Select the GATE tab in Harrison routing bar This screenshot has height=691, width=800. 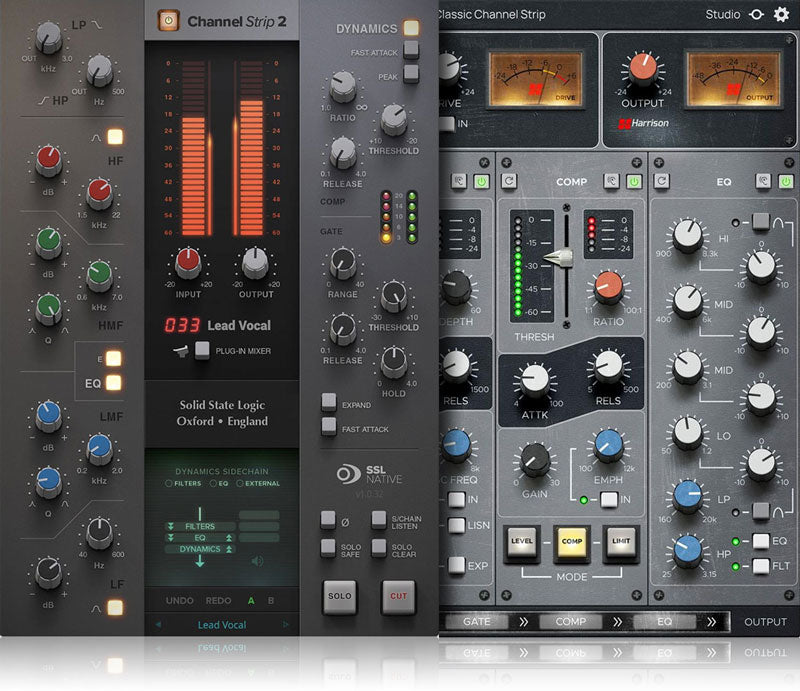pos(477,622)
